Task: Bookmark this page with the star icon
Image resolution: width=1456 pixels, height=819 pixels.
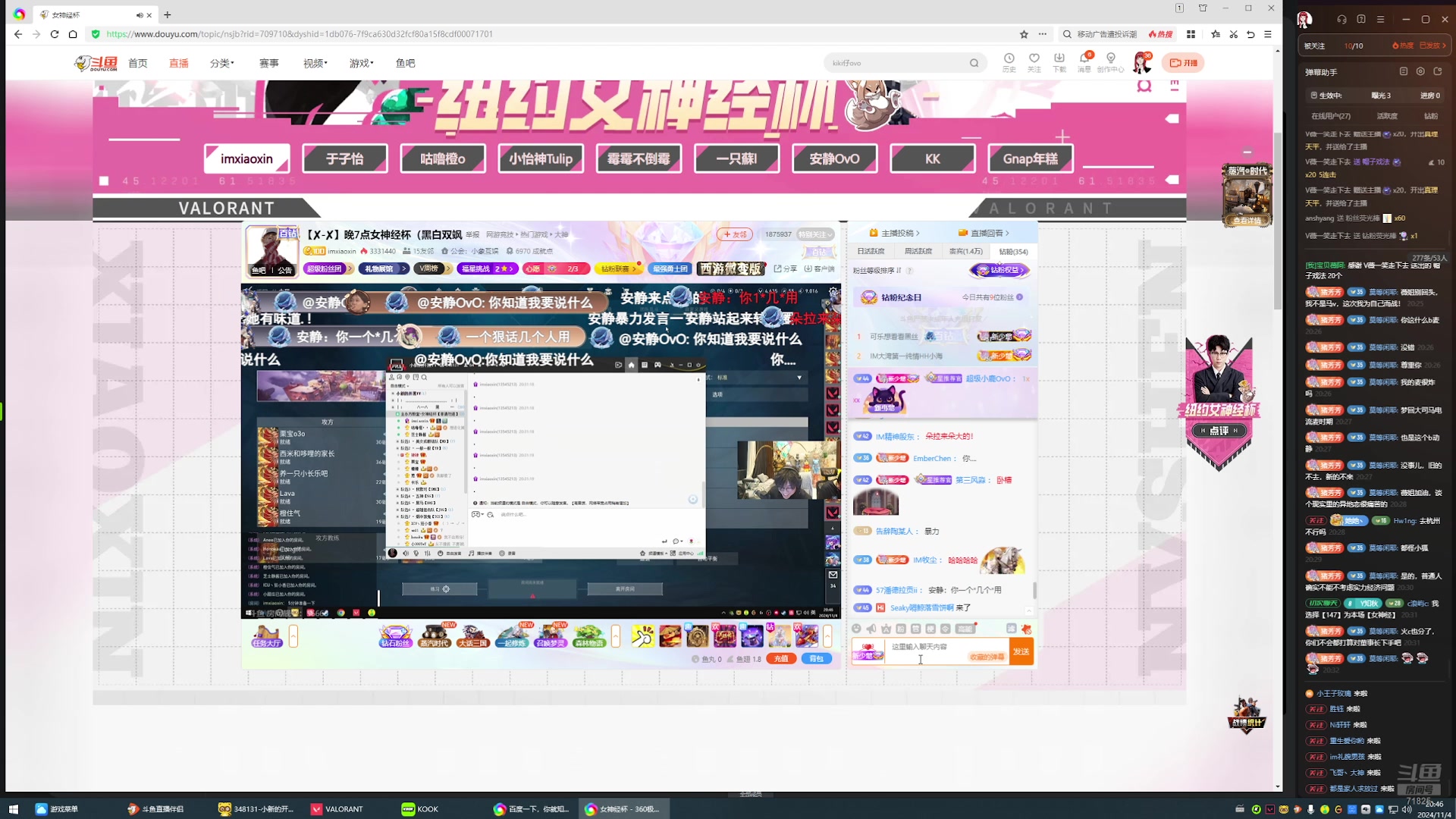Action: (x=1024, y=34)
